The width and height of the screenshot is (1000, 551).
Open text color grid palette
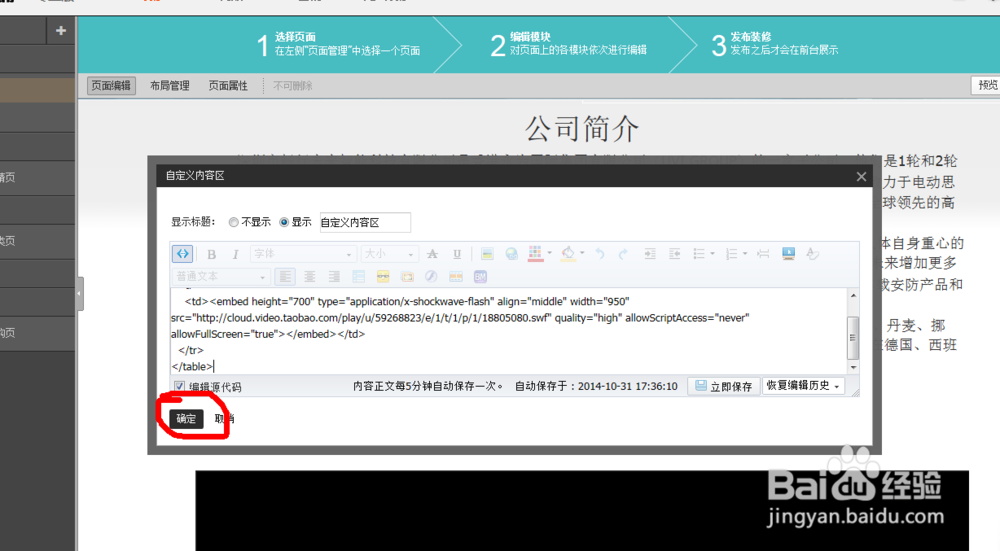535,254
